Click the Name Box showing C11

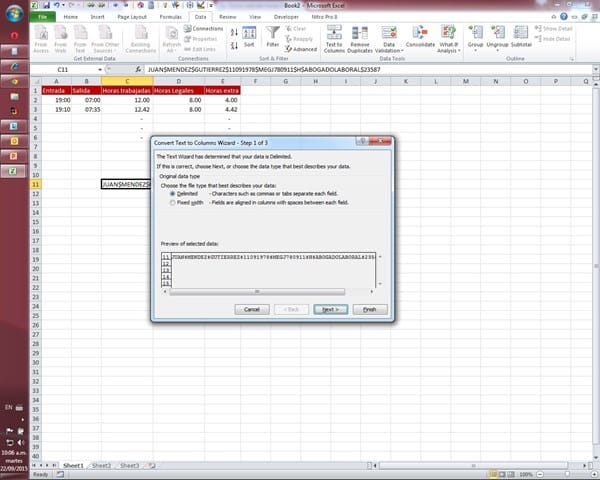62,69
